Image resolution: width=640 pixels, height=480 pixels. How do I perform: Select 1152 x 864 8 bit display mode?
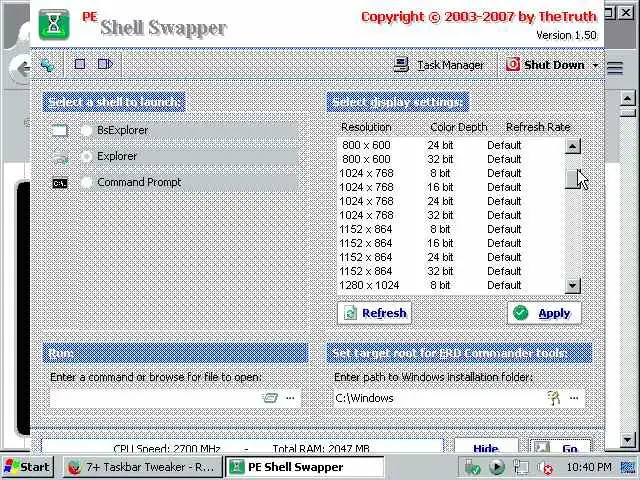pyautogui.click(x=451, y=229)
